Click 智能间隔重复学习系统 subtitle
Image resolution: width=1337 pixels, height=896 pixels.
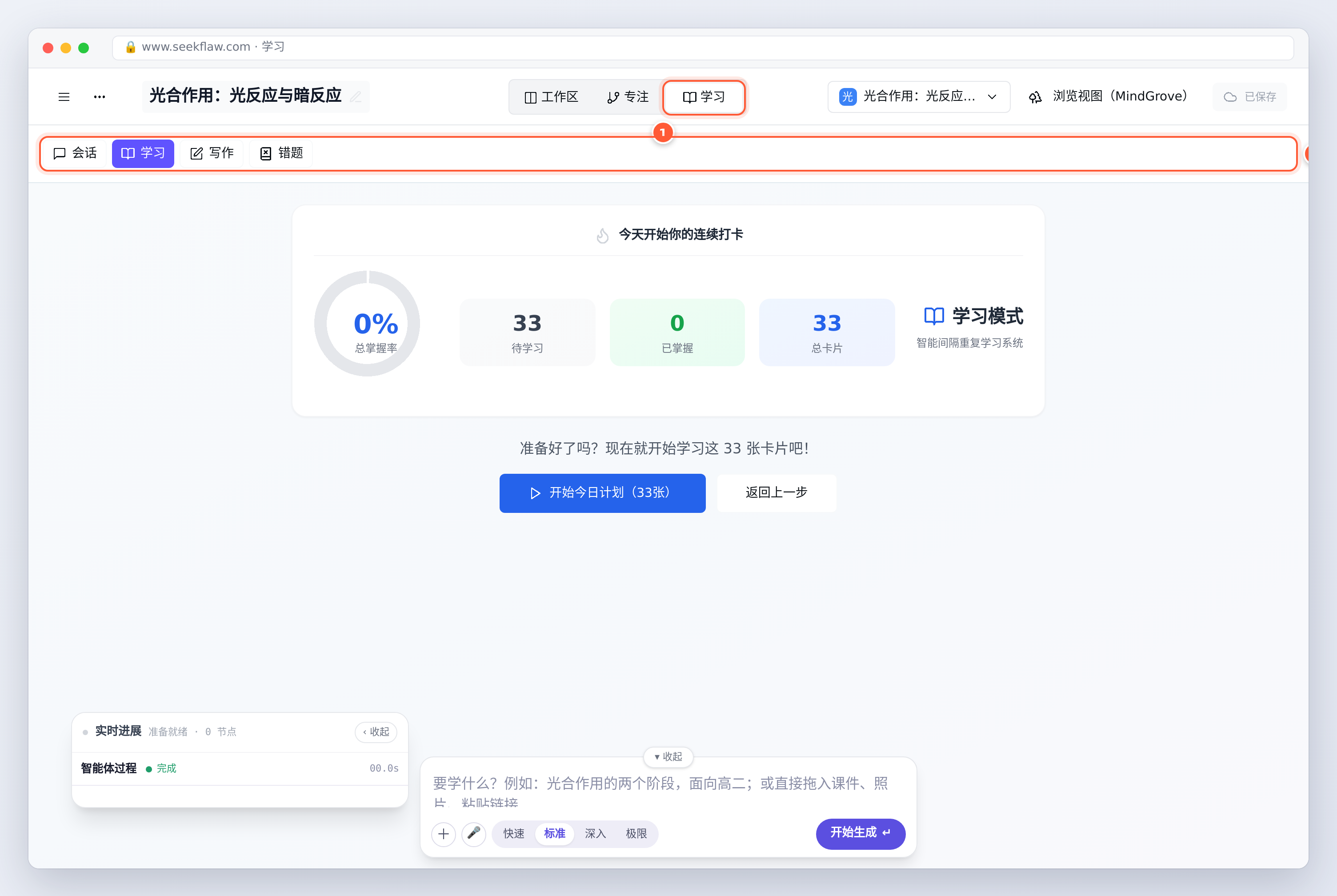[x=969, y=343]
